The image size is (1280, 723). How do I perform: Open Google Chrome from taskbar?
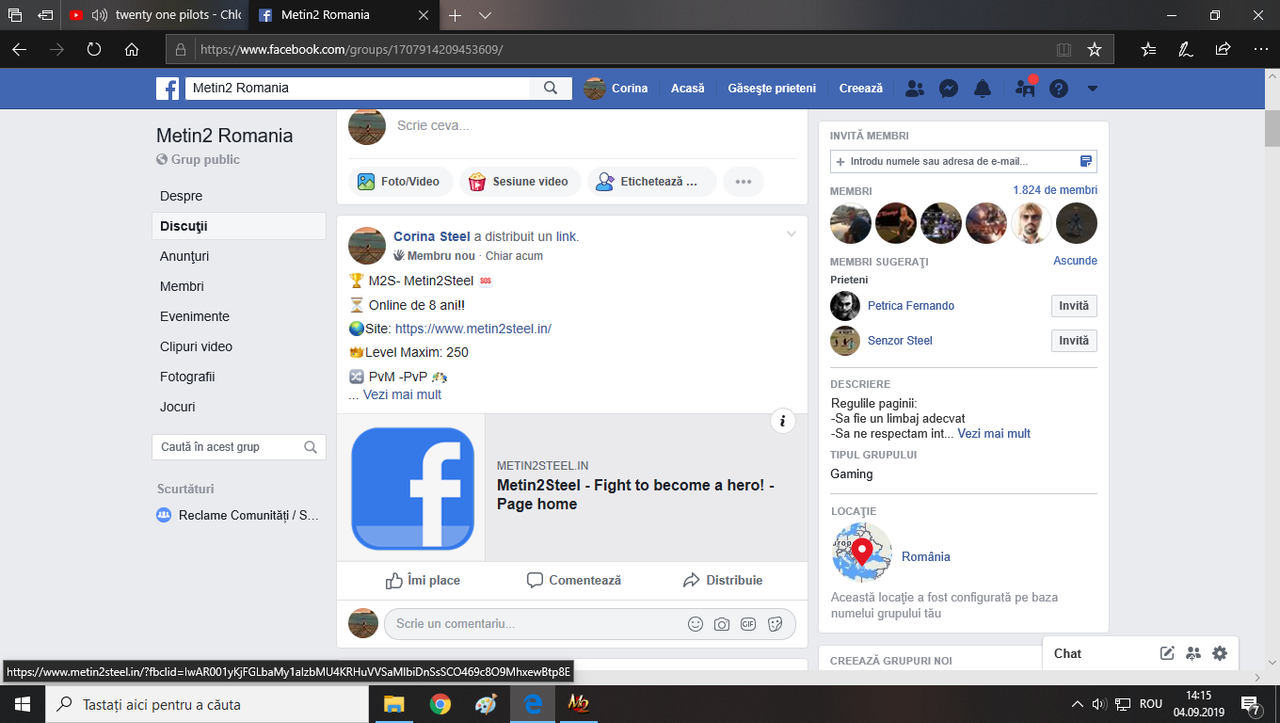pos(440,704)
